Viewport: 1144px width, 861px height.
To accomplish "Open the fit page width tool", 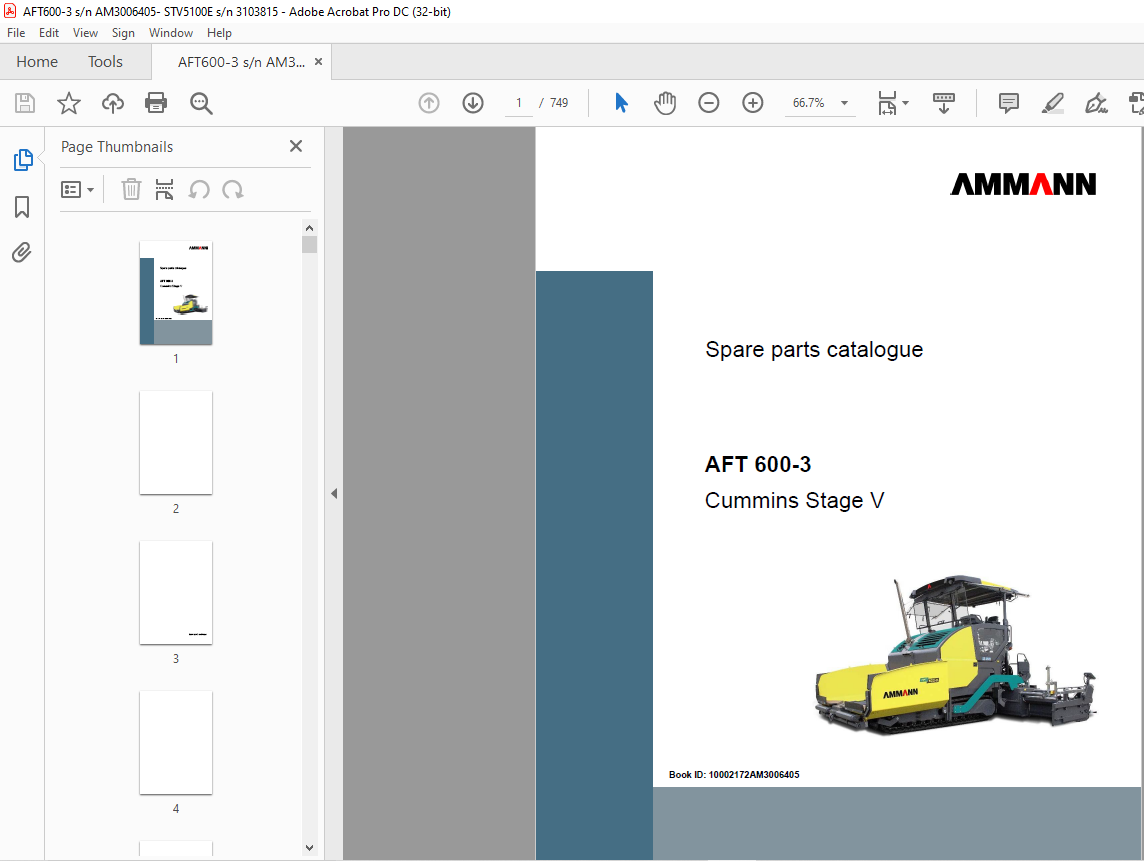I will [887, 103].
